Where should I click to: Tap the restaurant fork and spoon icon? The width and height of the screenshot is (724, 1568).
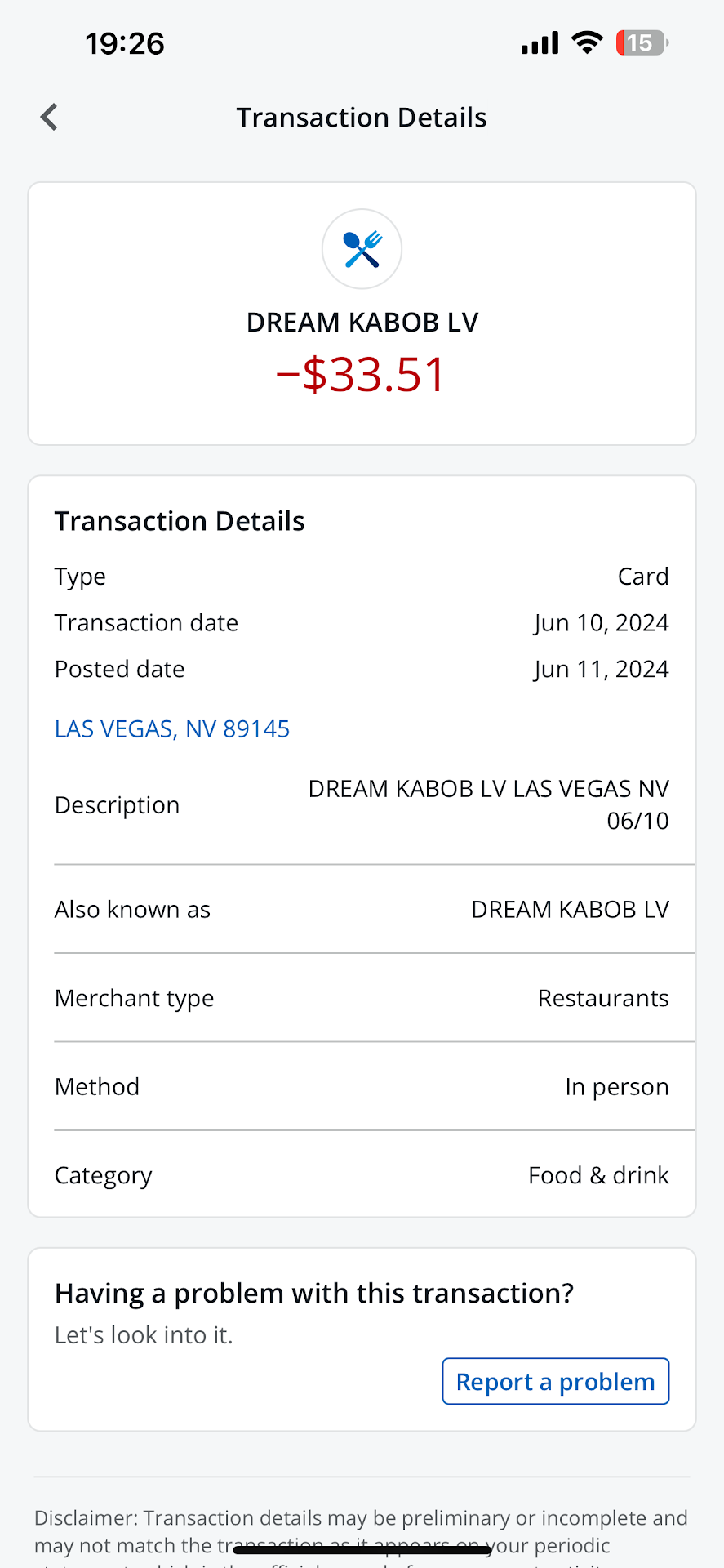click(362, 249)
